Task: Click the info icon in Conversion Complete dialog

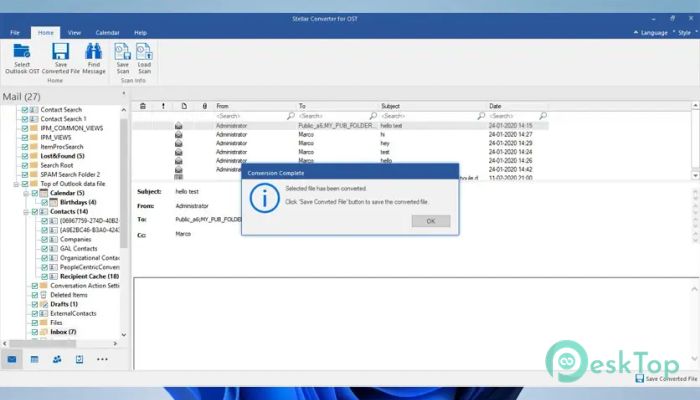Action: (x=264, y=198)
